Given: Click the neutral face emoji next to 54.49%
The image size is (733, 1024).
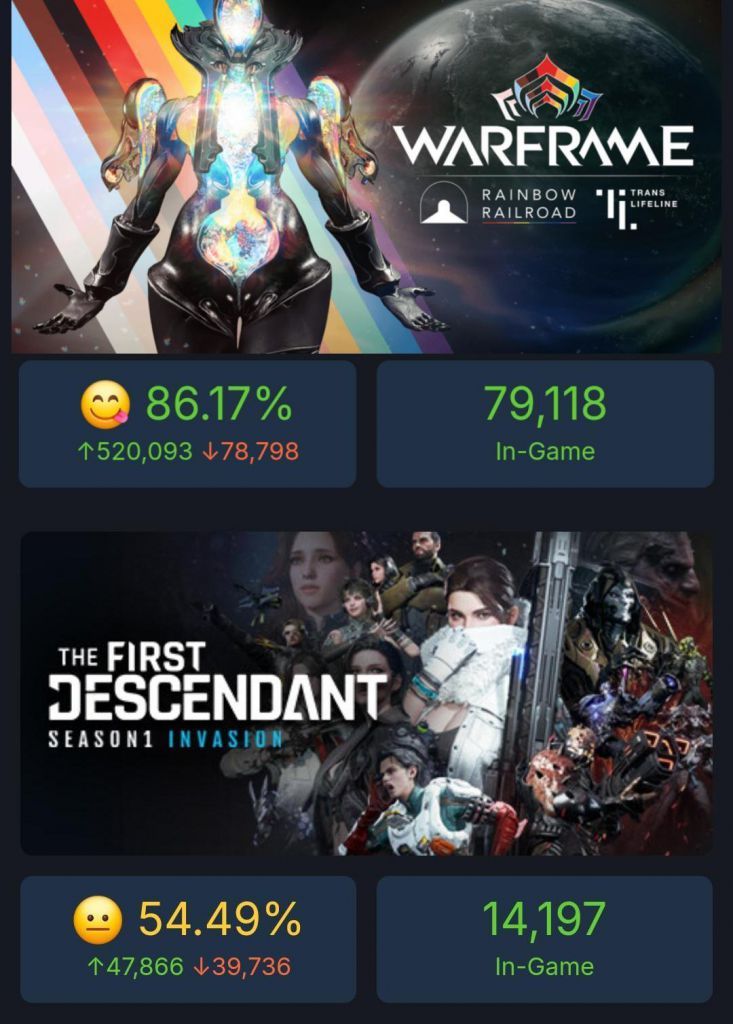Looking at the screenshot, I should (97, 920).
